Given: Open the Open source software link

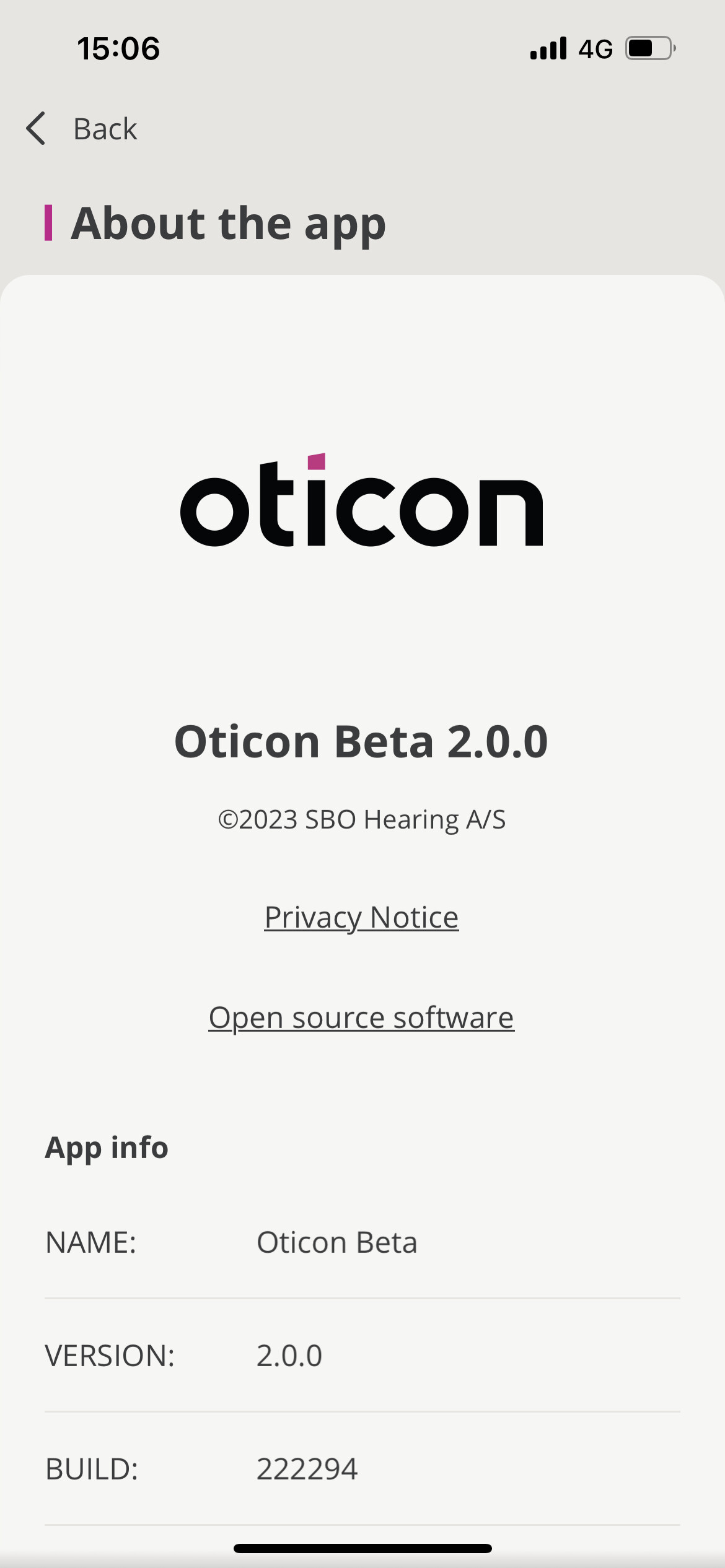Looking at the screenshot, I should pos(361,1017).
